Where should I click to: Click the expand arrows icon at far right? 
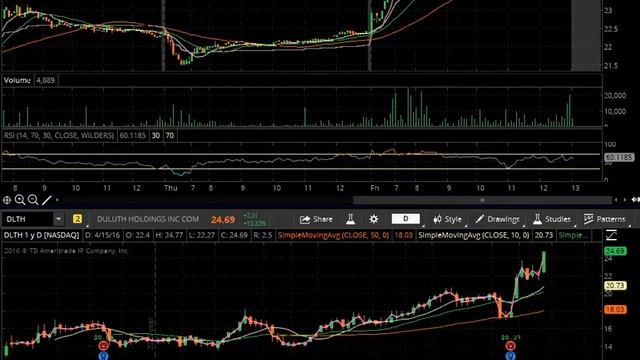pos(636,200)
